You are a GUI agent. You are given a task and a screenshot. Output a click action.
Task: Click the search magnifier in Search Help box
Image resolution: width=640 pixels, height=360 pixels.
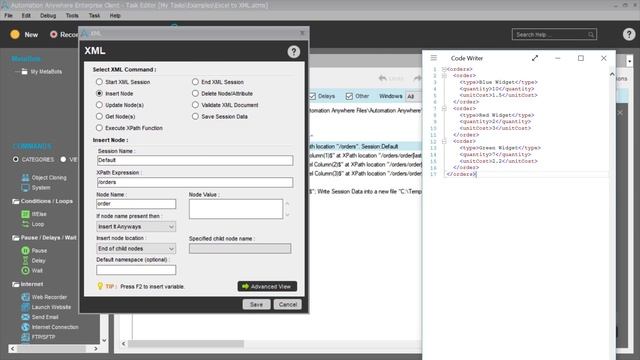click(591, 35)
